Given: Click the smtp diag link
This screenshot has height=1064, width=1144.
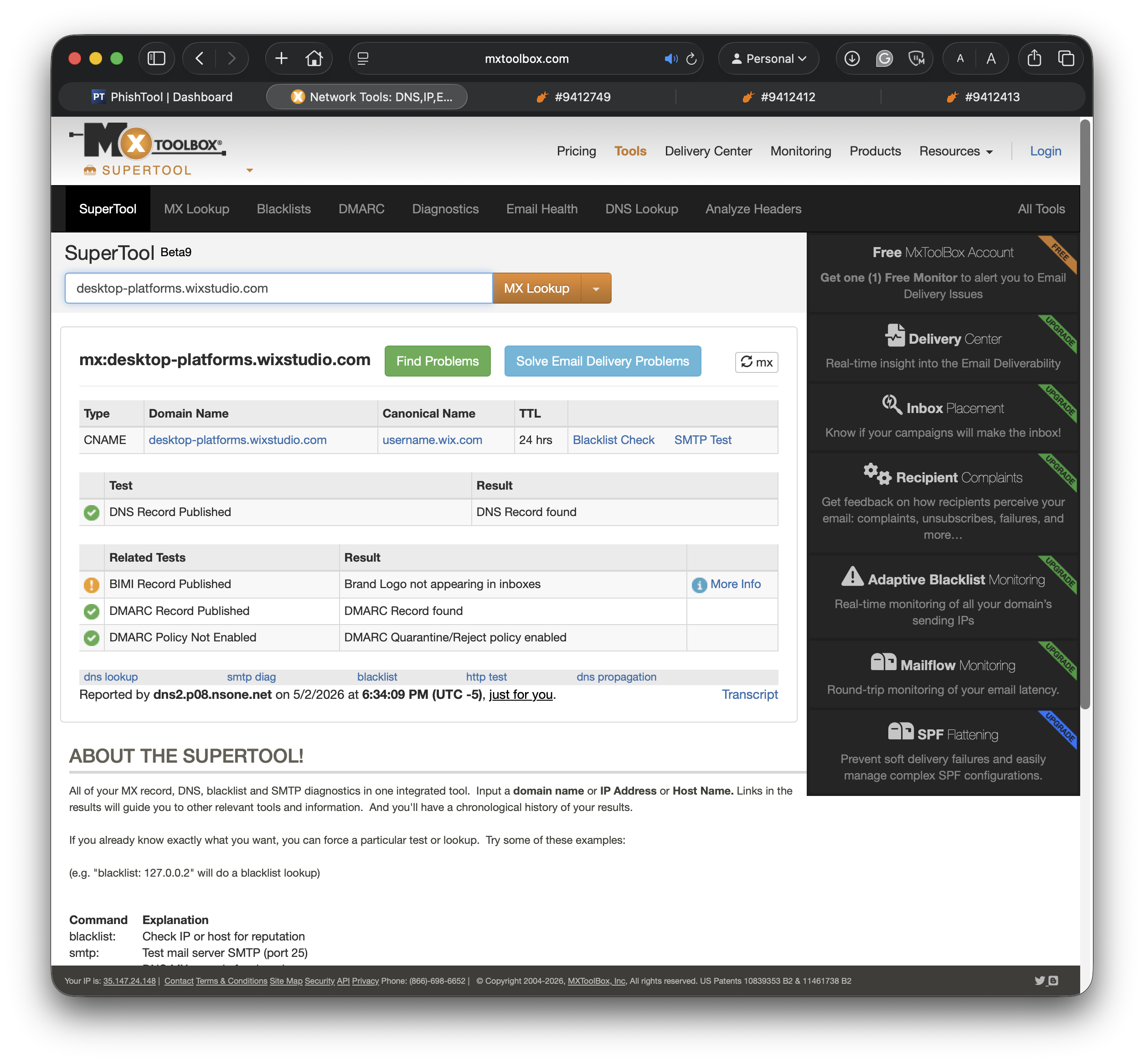Looking at the screenshot, I should coord(252,677).
